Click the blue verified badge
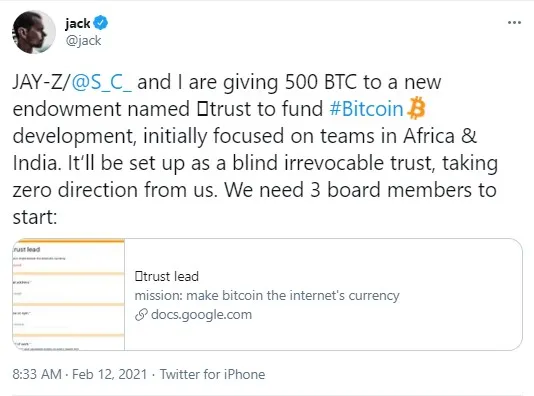 tap(101, 22)
